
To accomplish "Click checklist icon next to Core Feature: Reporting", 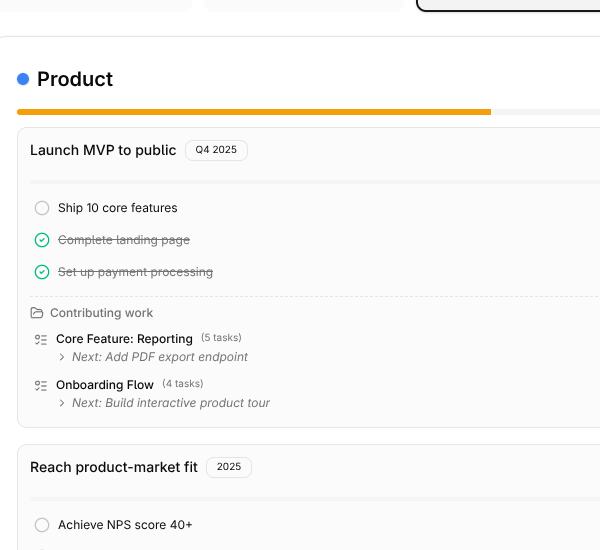I will [x=41, y=339].
